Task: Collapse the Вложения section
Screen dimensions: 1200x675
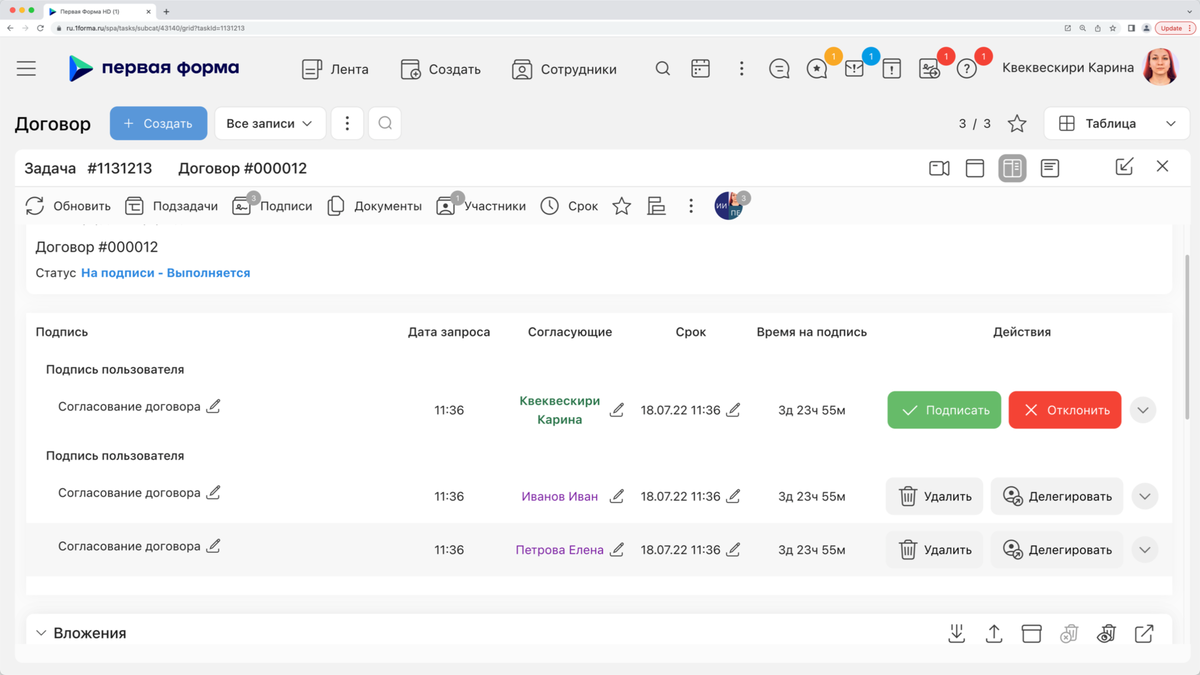Action: pos(41,633)
